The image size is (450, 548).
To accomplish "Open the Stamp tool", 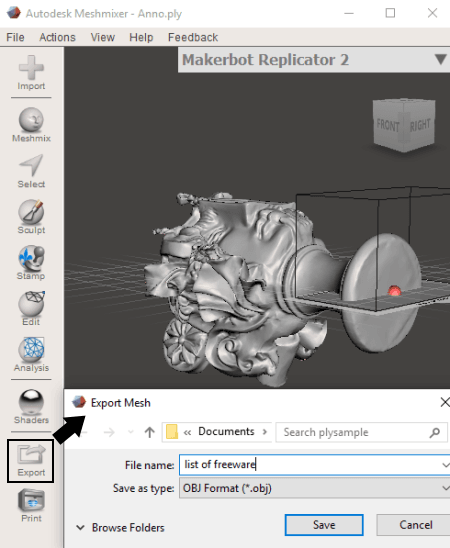I will pyautogui.click(x=31, y=262).
